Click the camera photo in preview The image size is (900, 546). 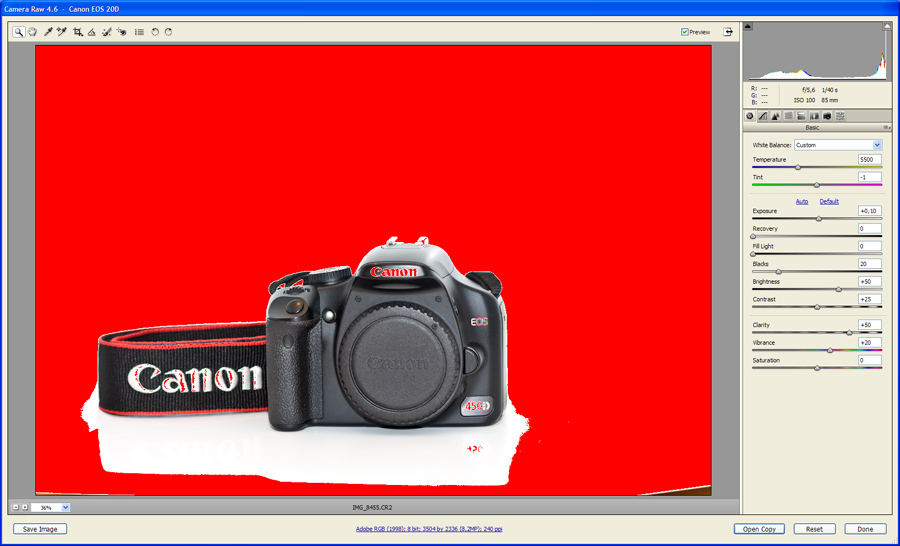click(373, 270)
